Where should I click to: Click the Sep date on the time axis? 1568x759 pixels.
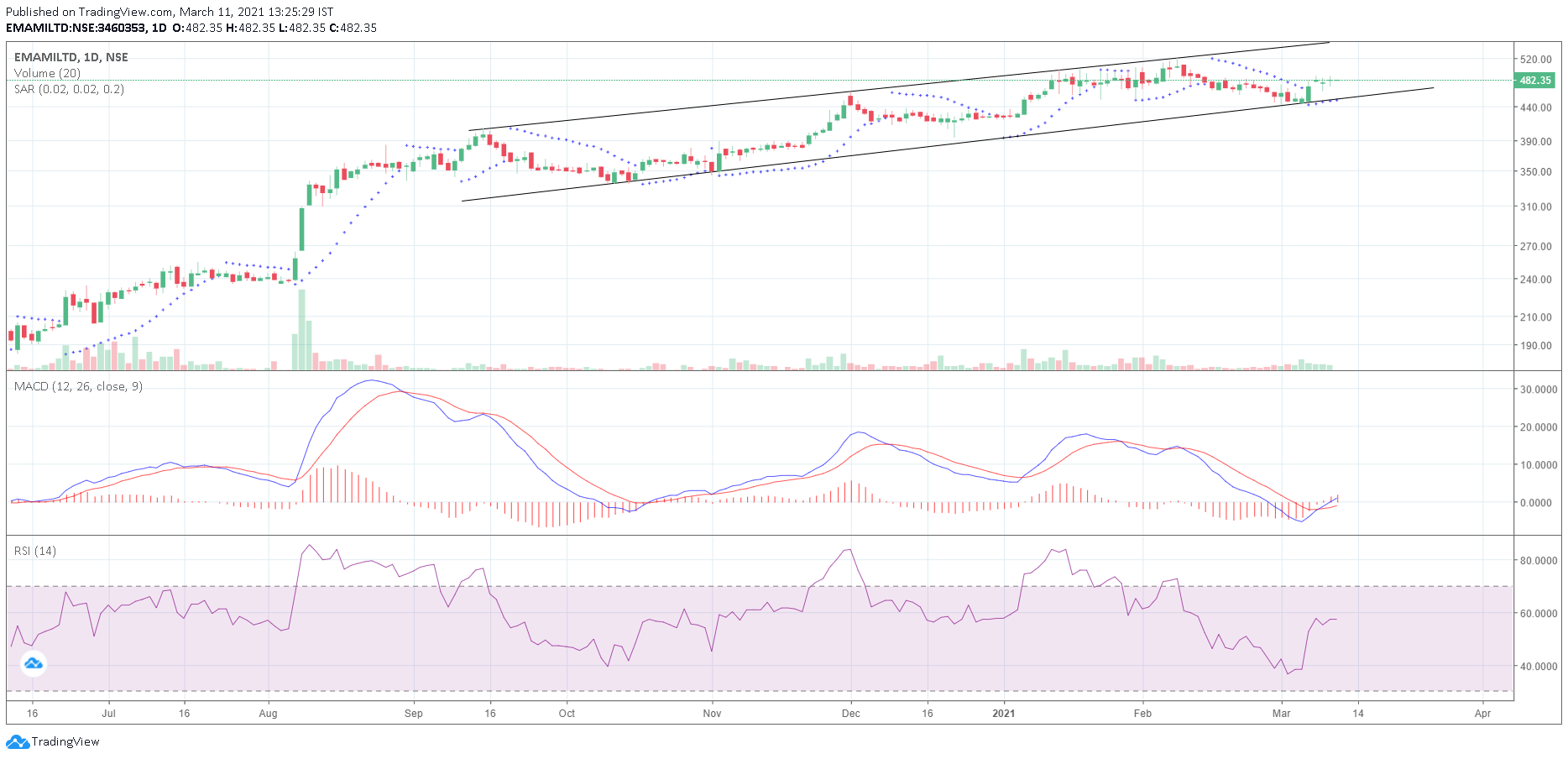[x=413, y=714]
